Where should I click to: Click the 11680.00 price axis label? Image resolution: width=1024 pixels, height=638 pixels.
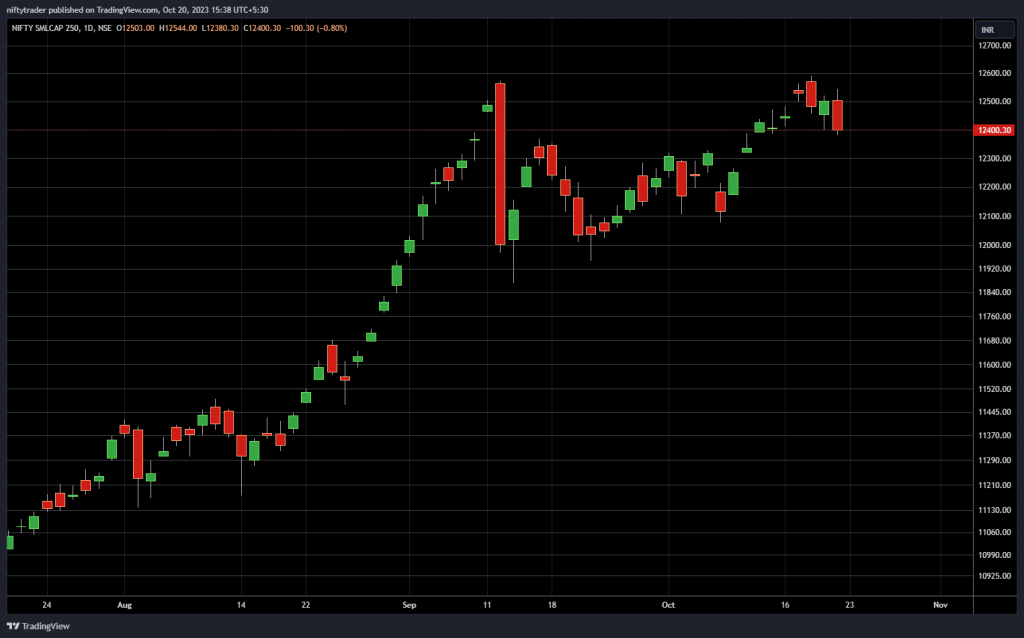995,341
